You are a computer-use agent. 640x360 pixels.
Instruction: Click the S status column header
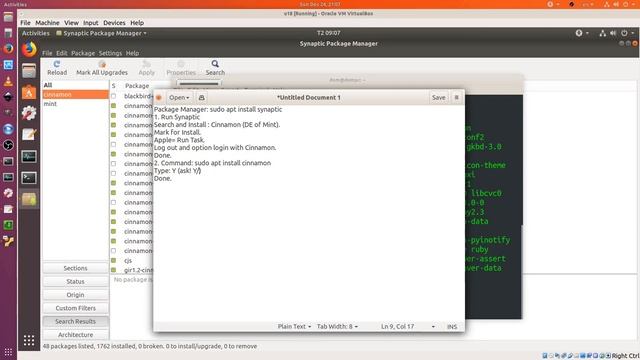(x=113, y=86)
